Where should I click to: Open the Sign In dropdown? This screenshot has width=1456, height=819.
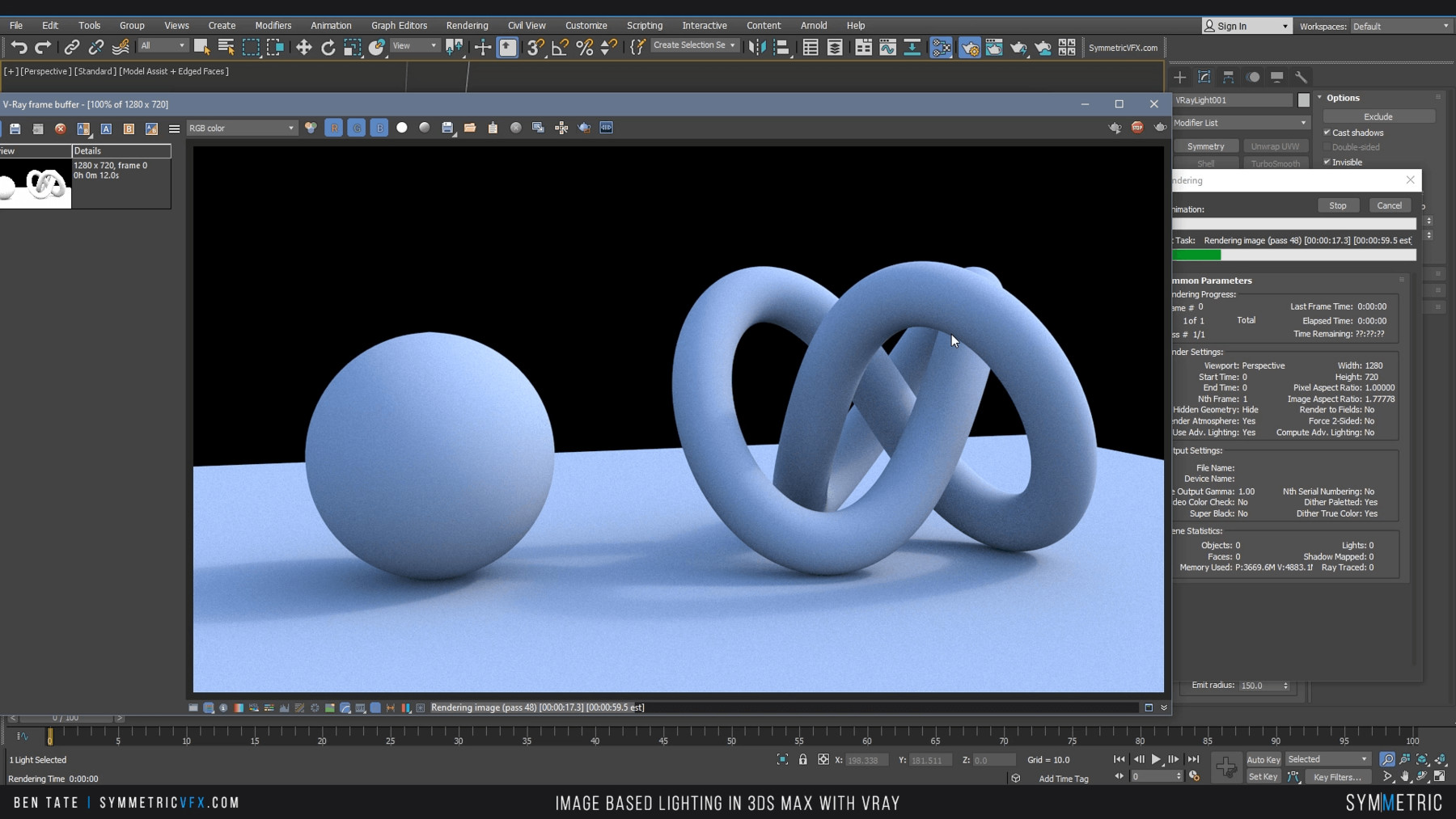click(x=1246, y=26)
